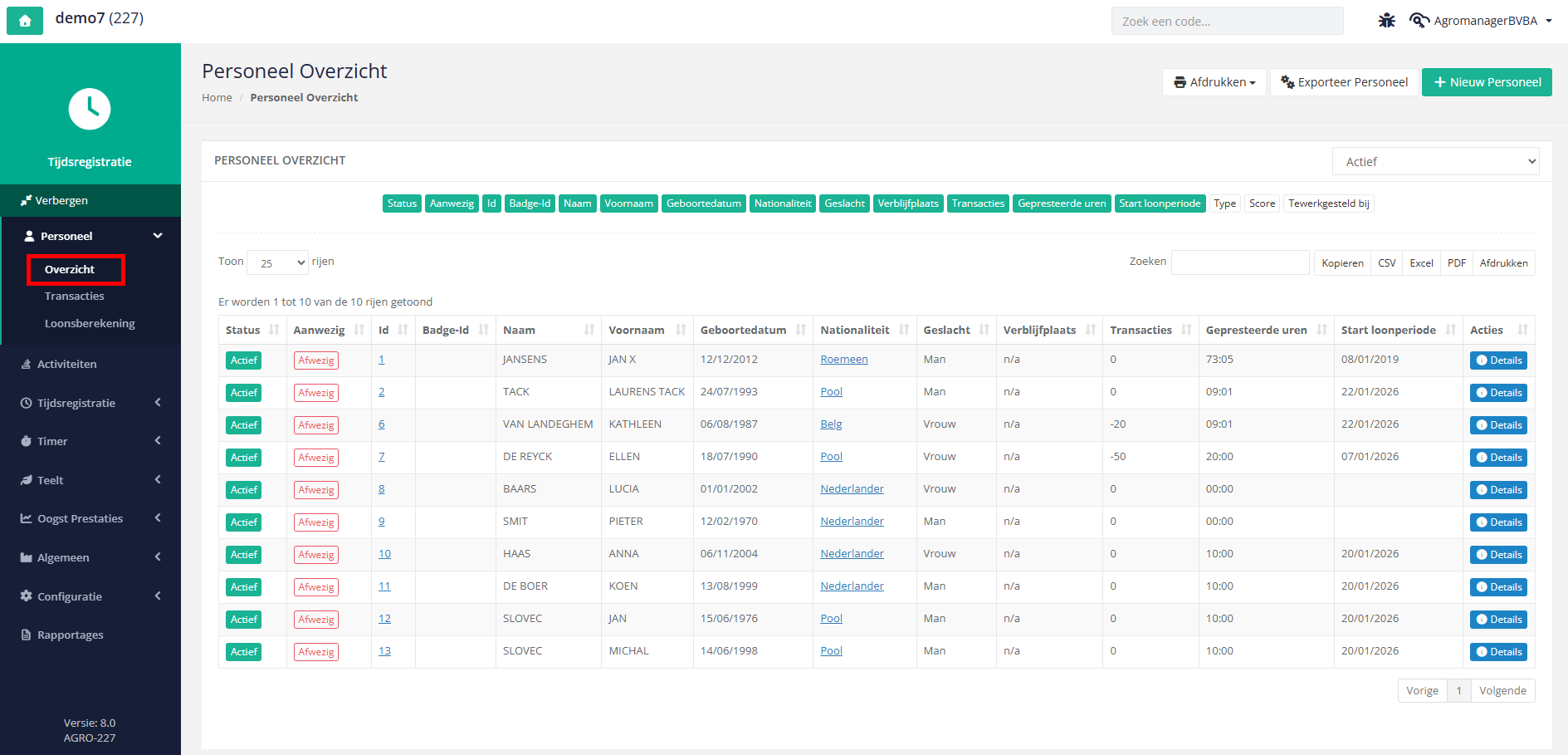Open Details for JANSENS row
1568x755 pixels.
click(x=1498, y=360)
